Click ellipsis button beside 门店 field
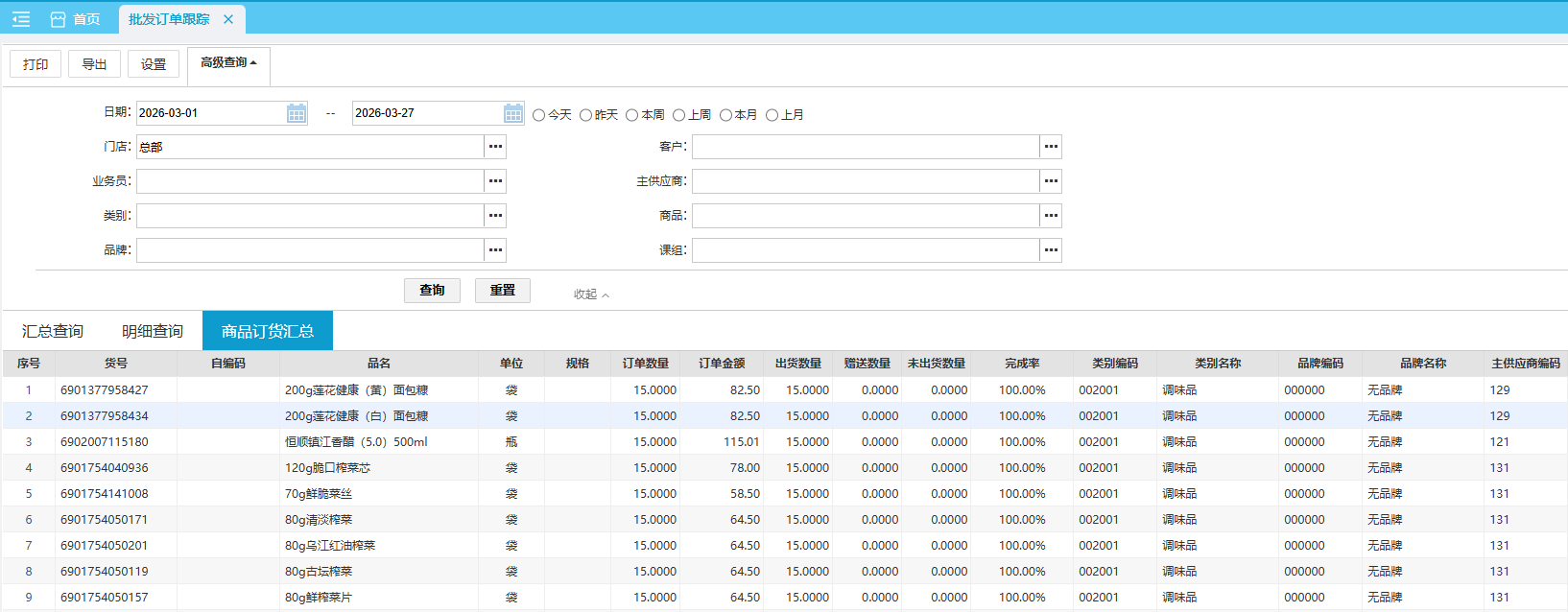 pos(495,147)
